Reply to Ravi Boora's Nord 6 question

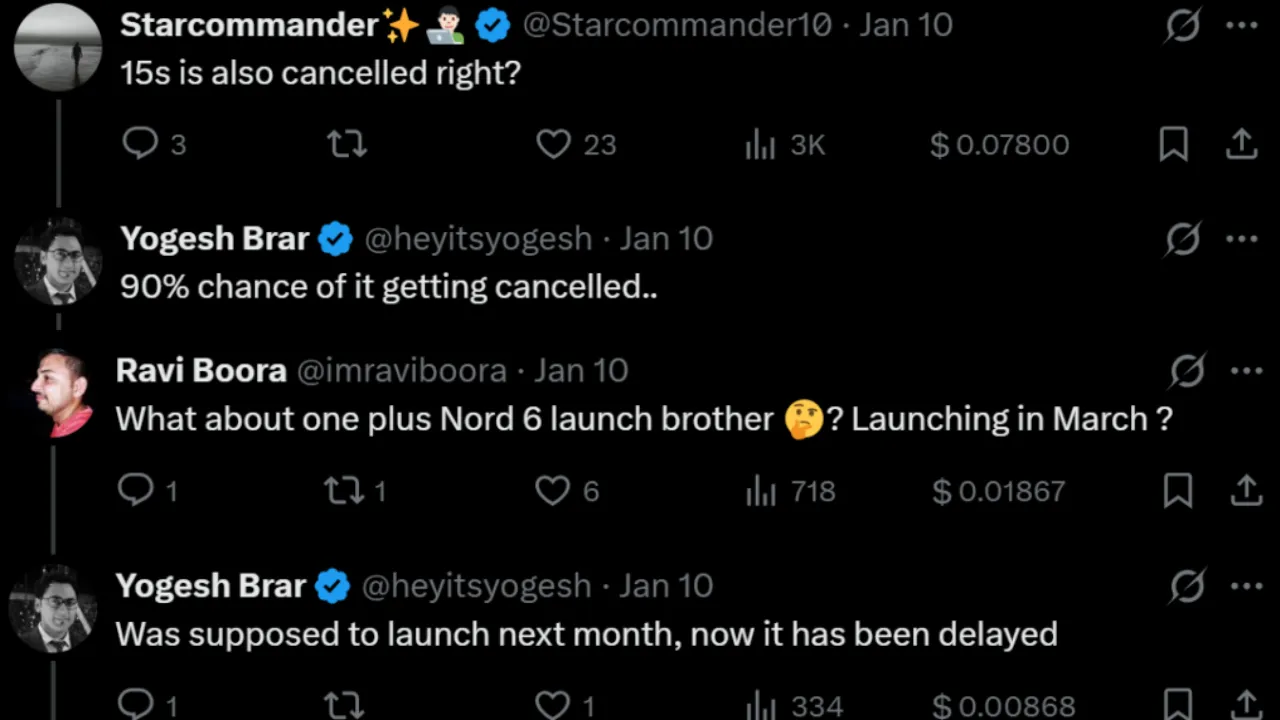(135, 491)
